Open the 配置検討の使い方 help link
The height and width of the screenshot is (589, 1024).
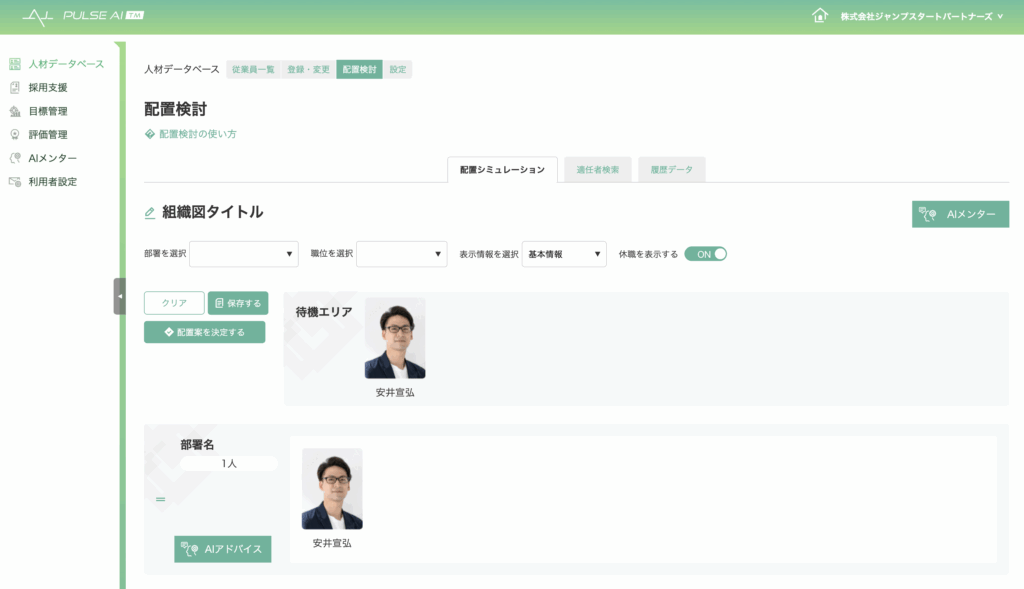click(x=197, y=134)
